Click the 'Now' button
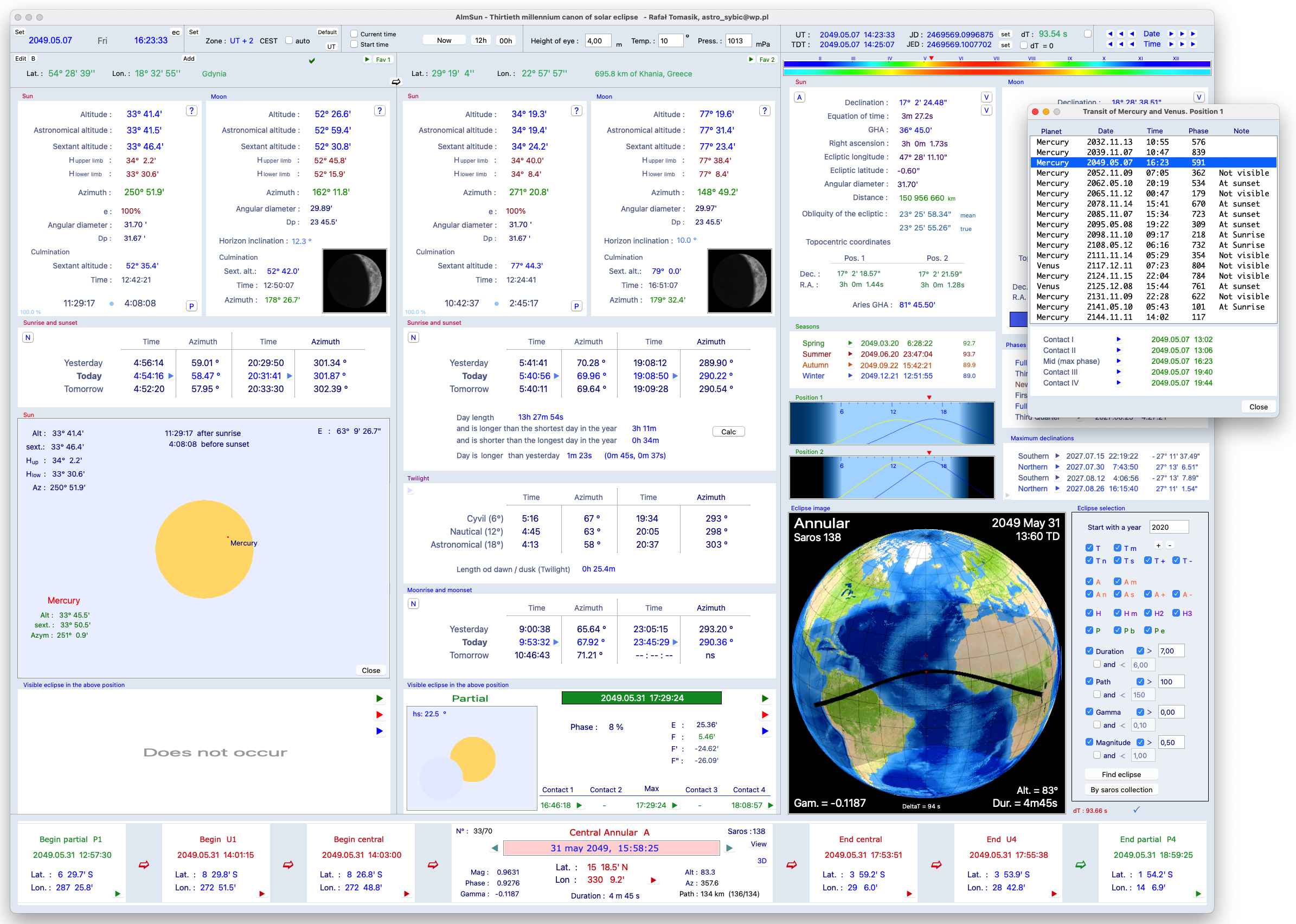 [x=444, y=40]
